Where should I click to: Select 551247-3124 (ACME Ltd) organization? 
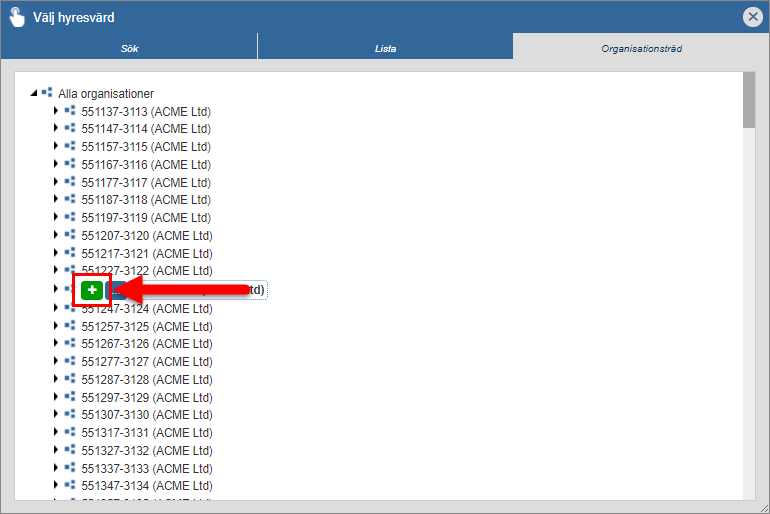(146, 308)
